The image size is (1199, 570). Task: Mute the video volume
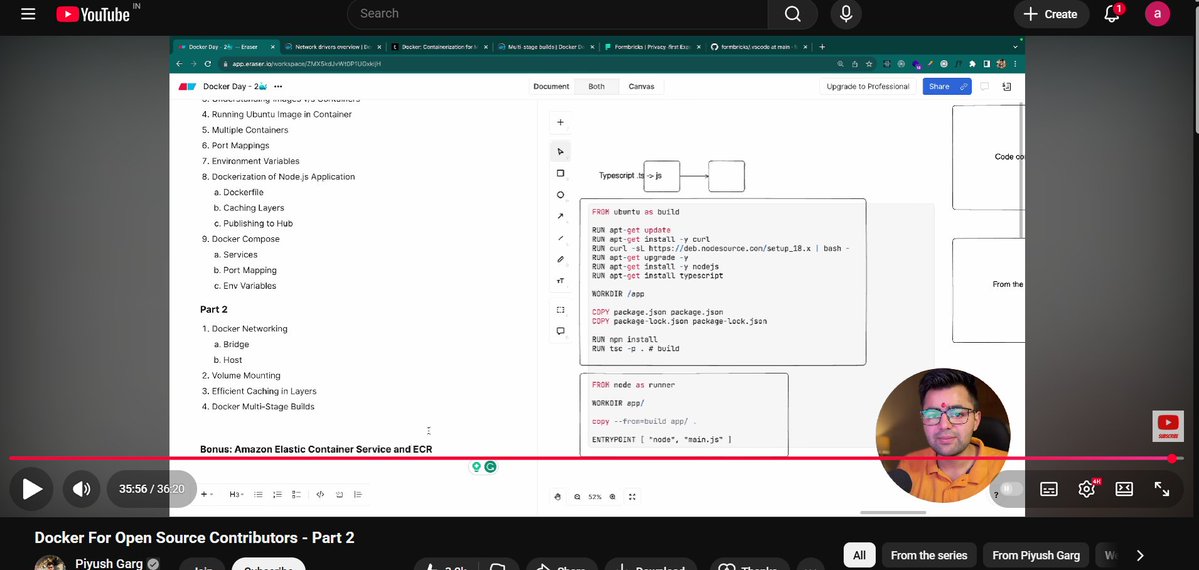click(x=81, y=489)
